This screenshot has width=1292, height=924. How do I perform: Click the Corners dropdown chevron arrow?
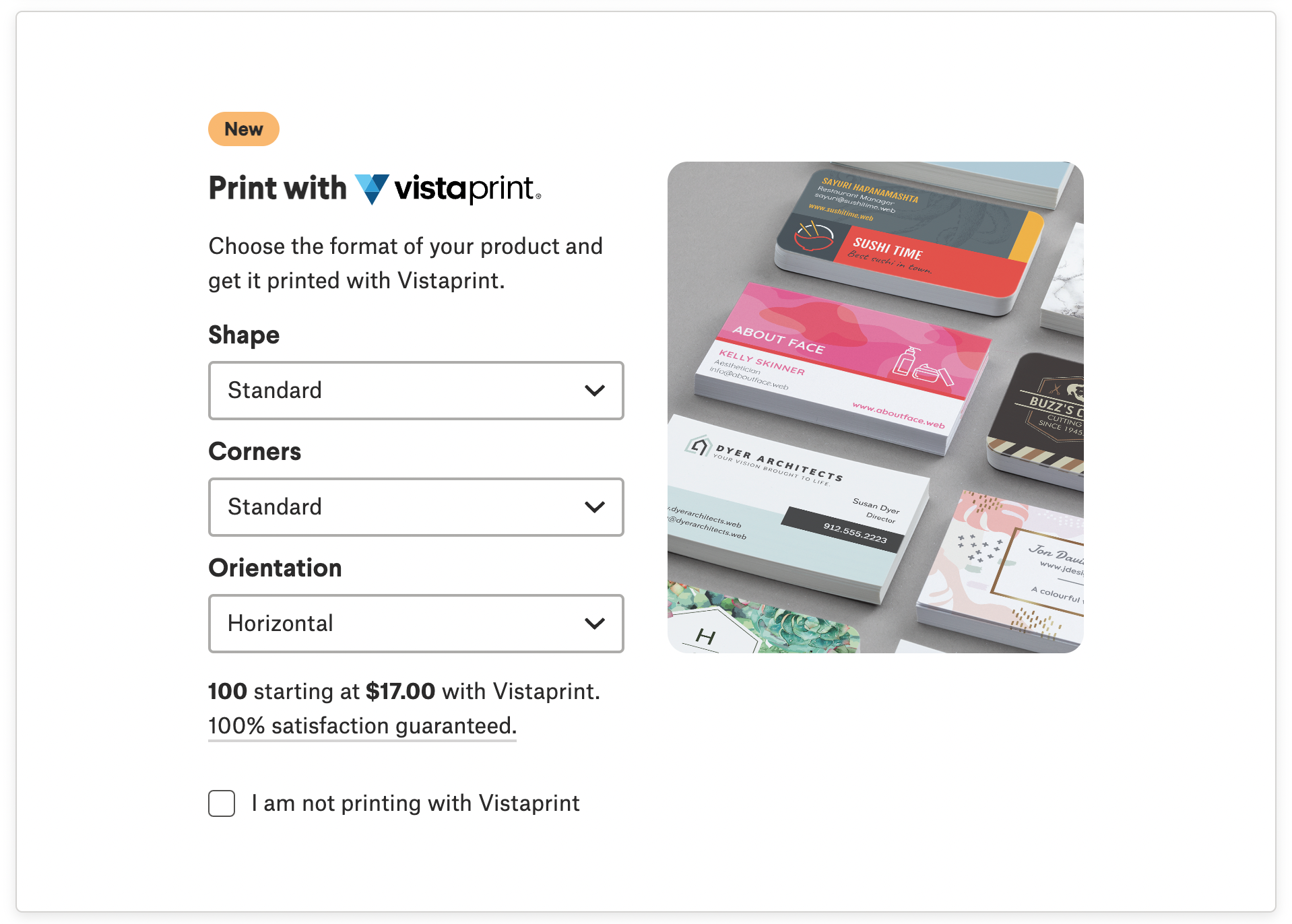tap(595, 507)
